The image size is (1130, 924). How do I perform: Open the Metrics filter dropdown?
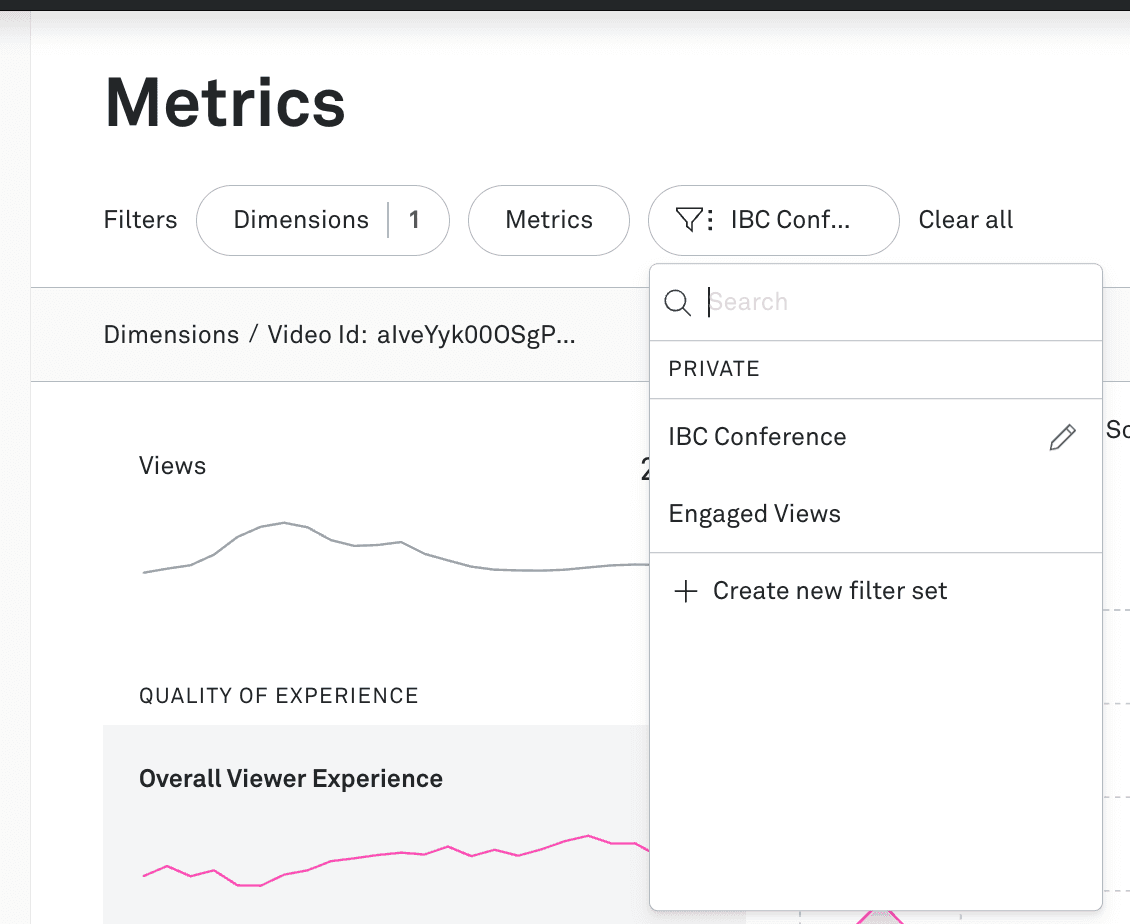pos(548,220)
